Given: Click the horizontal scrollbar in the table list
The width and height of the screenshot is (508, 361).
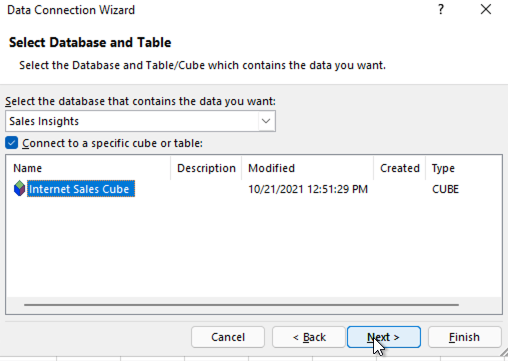Looking at the screenshot, I should (241, 305).
